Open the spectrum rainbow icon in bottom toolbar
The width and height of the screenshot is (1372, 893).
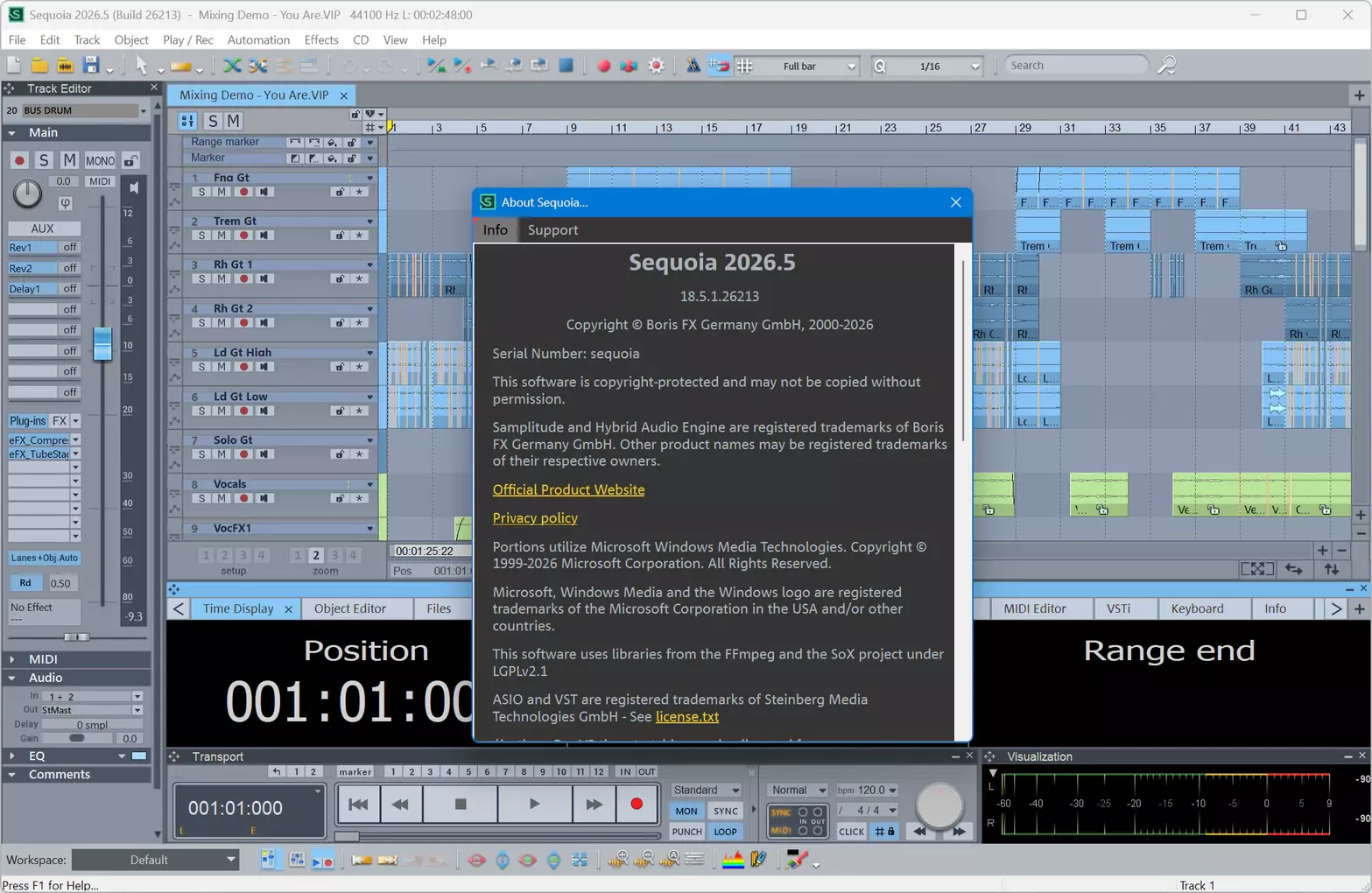(733, 860)
